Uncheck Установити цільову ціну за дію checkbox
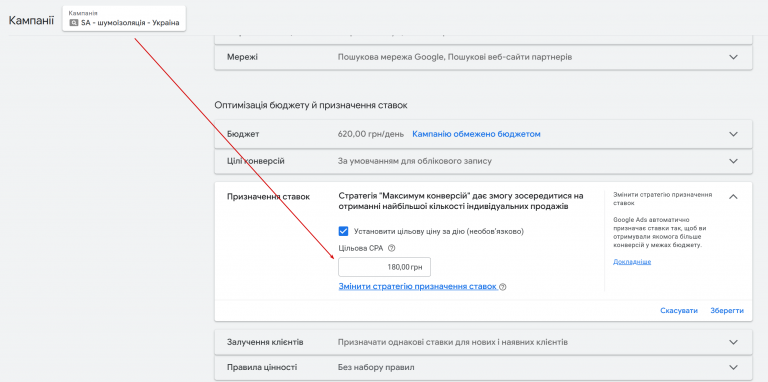Image resolution: width=768 pixels, height=382 pixels. click(x=343, y=231)
